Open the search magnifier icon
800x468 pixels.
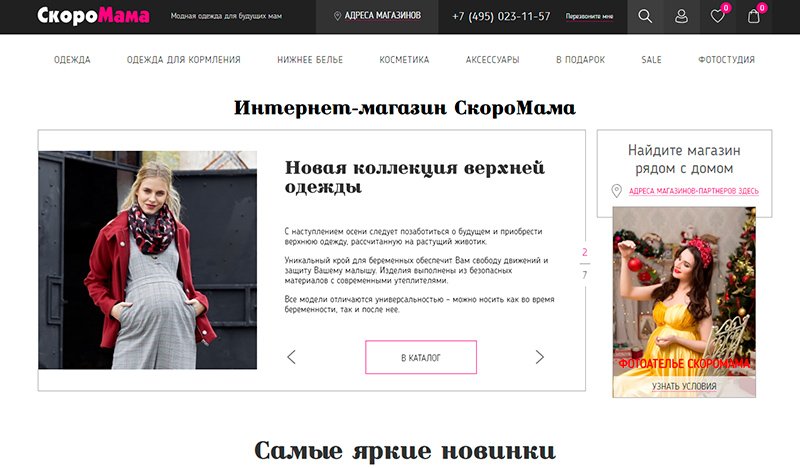[x=645, y=16]
